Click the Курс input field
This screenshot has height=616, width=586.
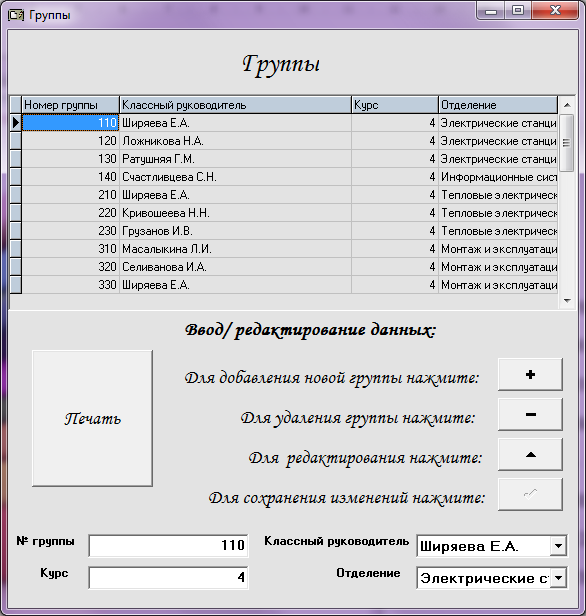point(168,578)
